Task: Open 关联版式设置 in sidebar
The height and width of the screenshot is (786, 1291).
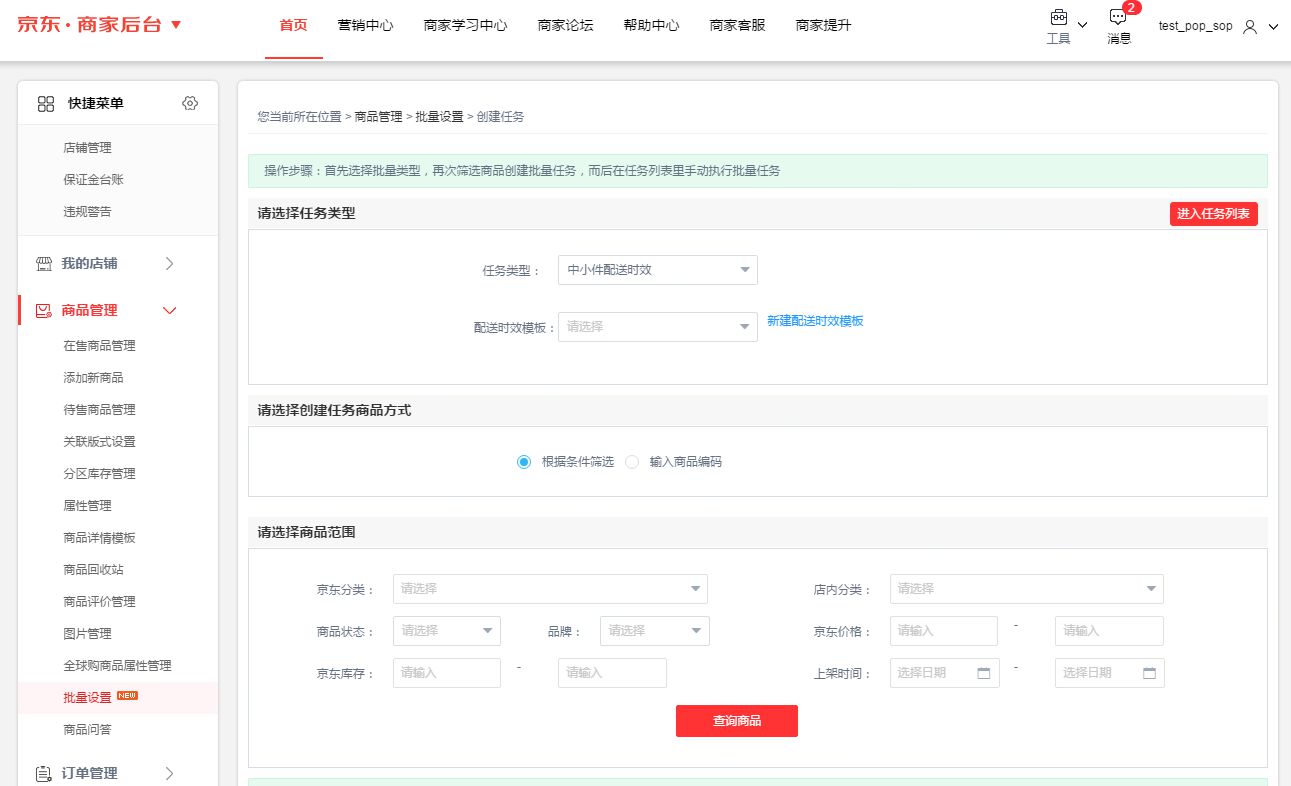Action: click(x=100, y=442)
